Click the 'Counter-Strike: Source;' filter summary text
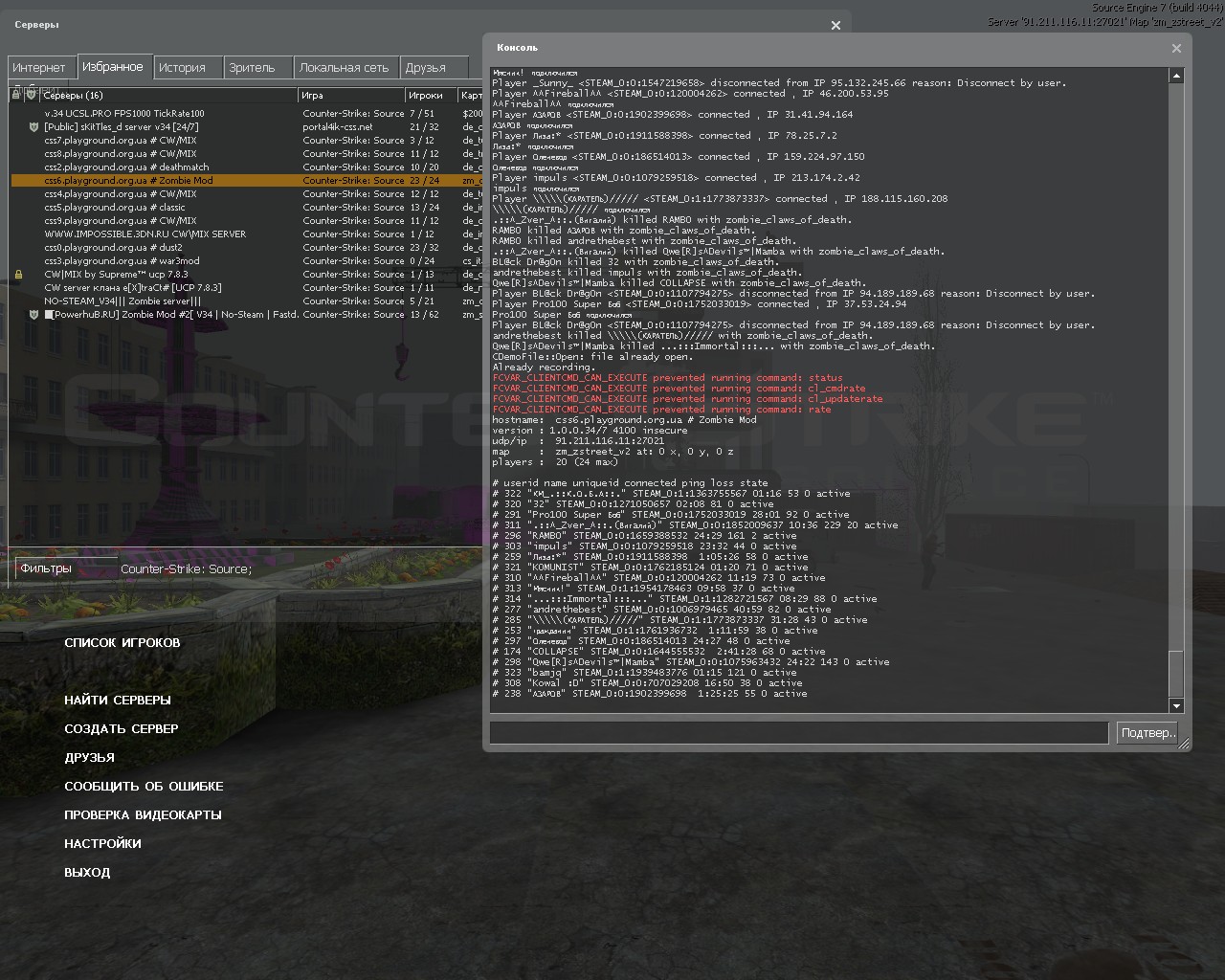This screenshot has width=1225, height=980. pos(187,568)
